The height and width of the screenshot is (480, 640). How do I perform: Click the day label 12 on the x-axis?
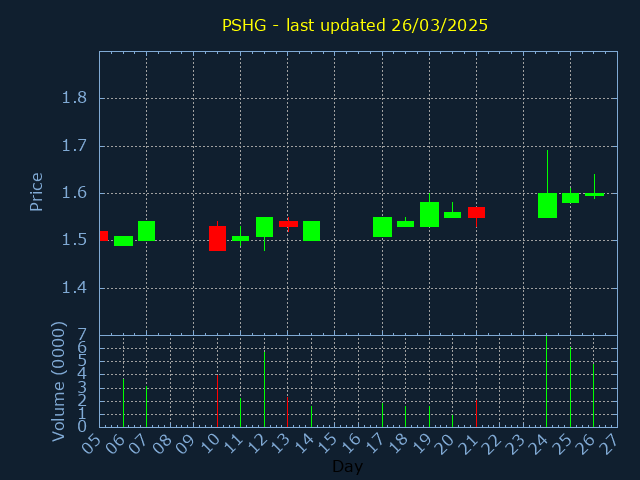click(256, 443)
